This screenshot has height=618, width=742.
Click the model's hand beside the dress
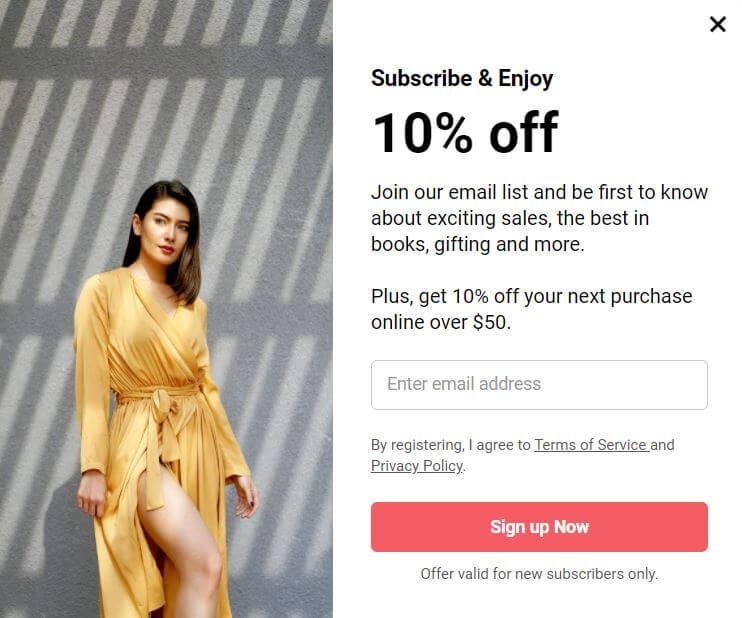click(x=245, y=496)
